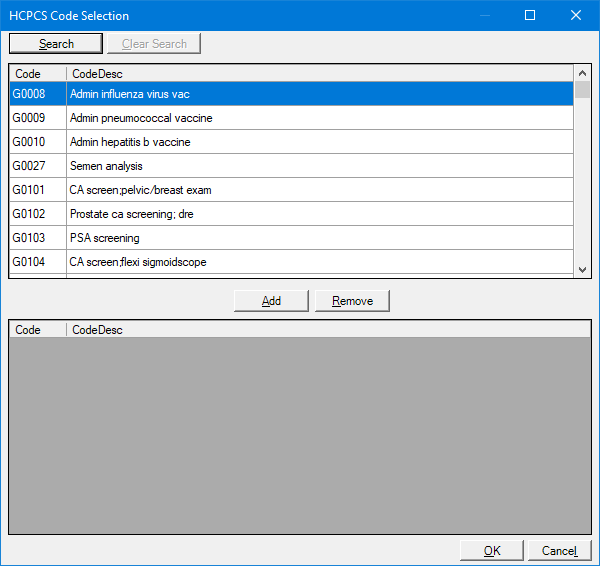Sort top list by Code column header
This screenshot has width=600, height=566.
coord(38,73)
